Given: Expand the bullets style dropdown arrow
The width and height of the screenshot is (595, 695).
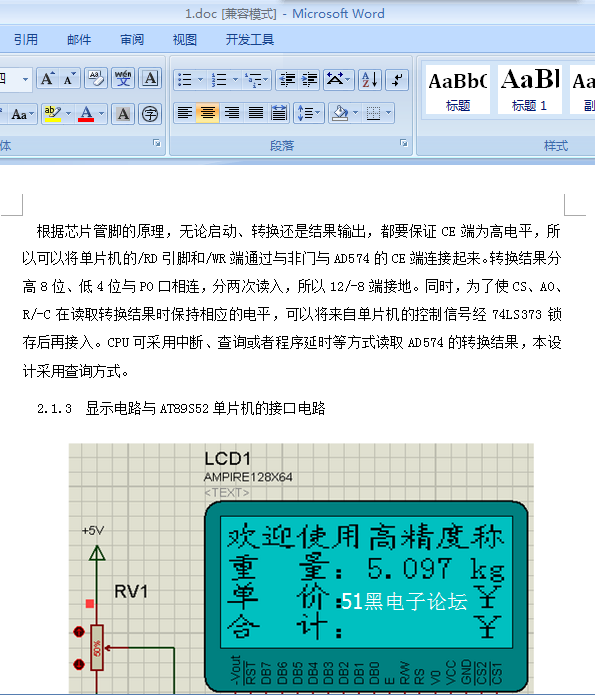Looking at the screenshot, I should click(200, 80).
